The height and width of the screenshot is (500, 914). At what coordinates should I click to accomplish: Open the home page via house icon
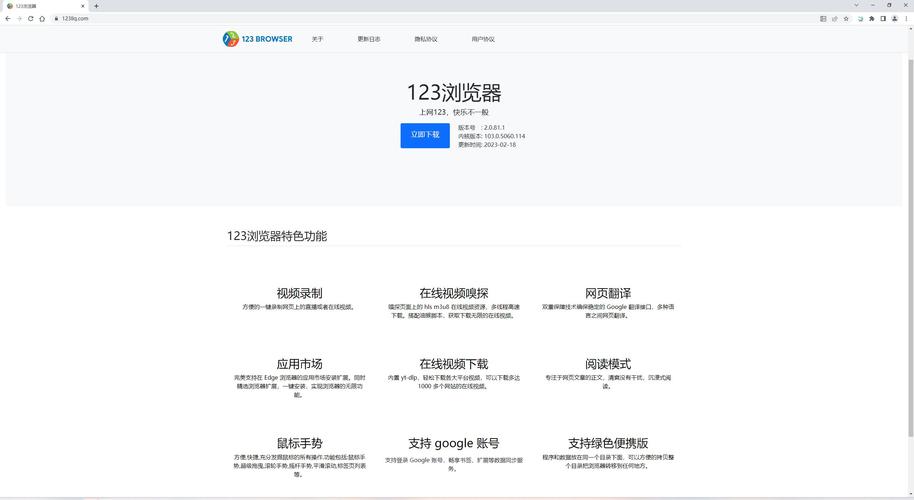click(x=42, y=19)
